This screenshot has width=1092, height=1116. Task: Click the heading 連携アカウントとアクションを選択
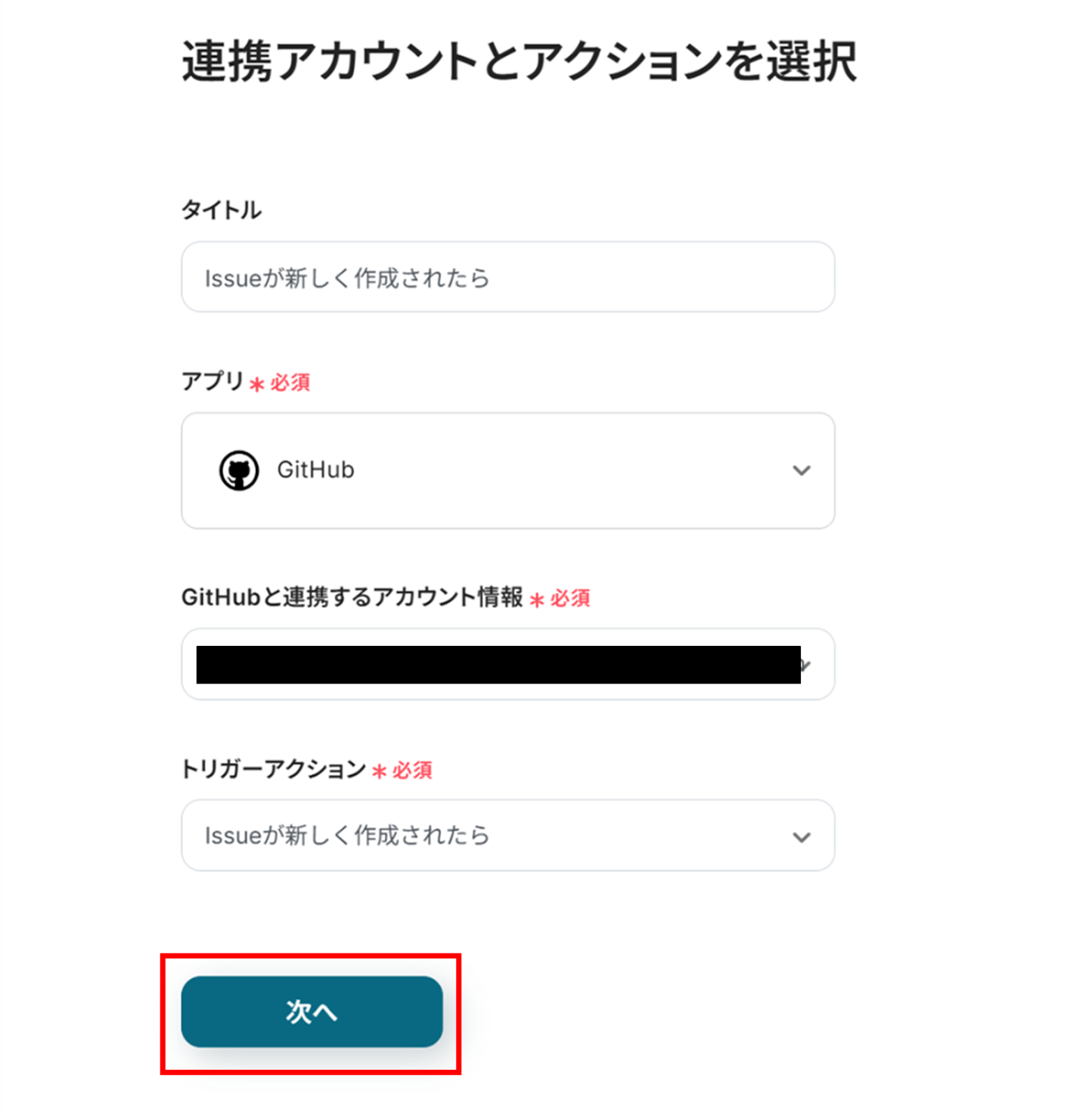coord(518,61)
